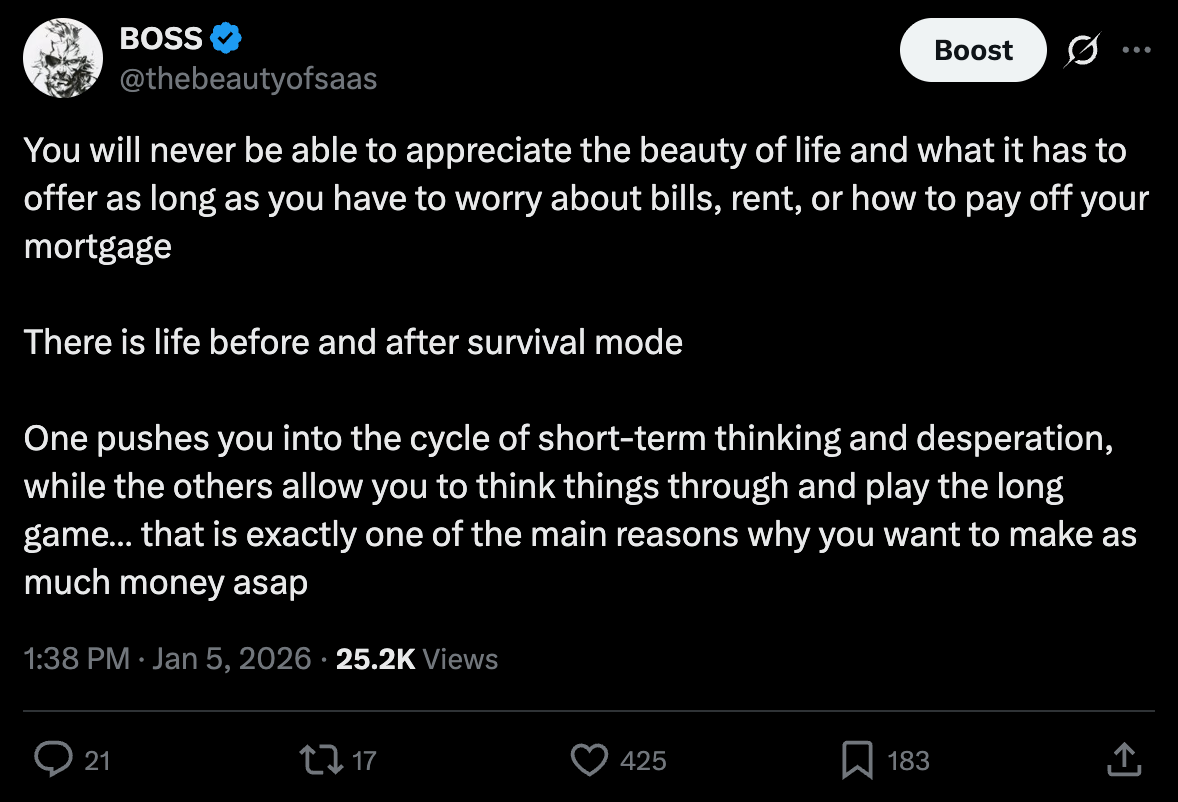Click the Jan 5, 2026 date
Image resolution: width=1178 pixels, height=802 pixels.
tap(231, 659)
